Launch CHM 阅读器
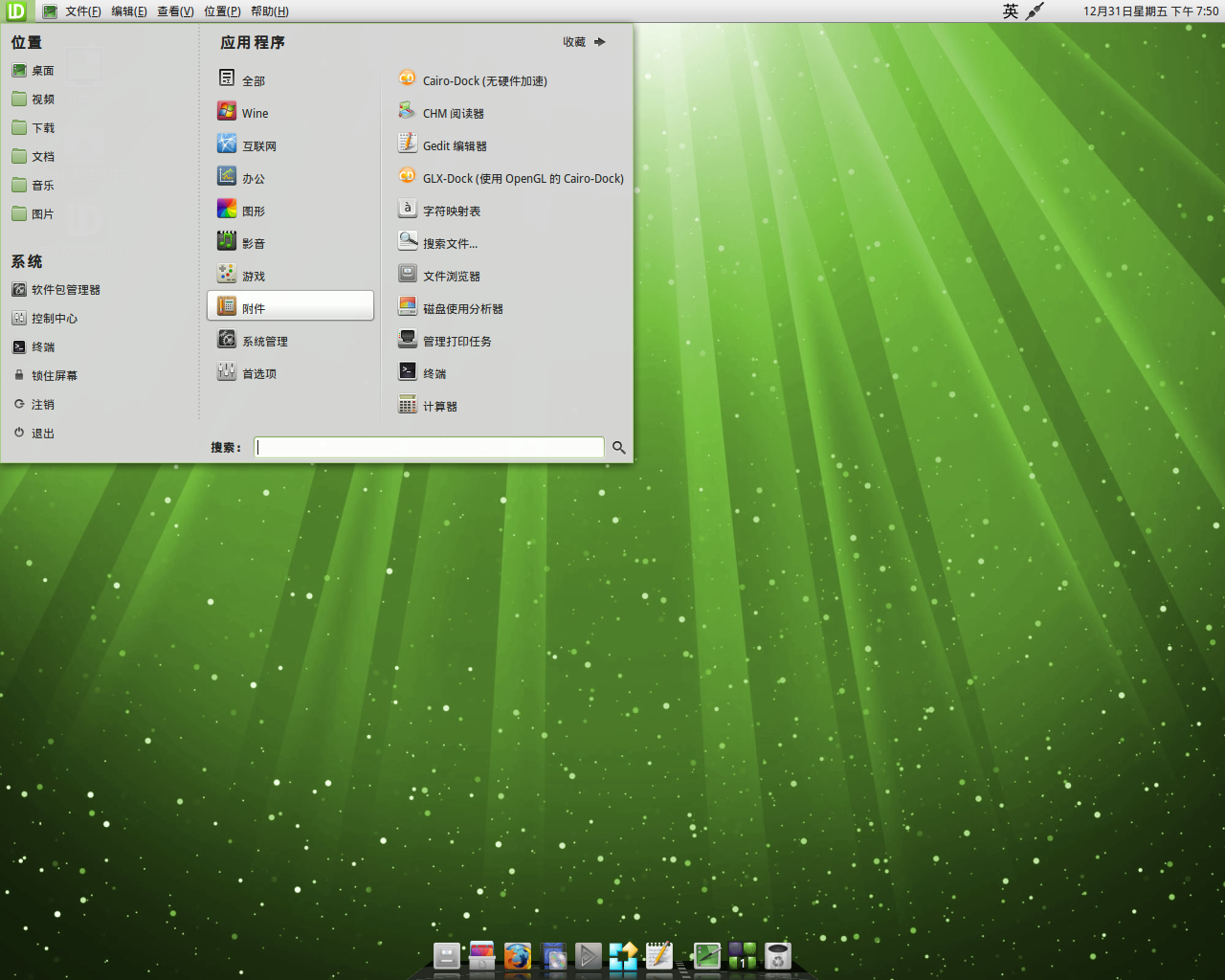 (441, 113)
